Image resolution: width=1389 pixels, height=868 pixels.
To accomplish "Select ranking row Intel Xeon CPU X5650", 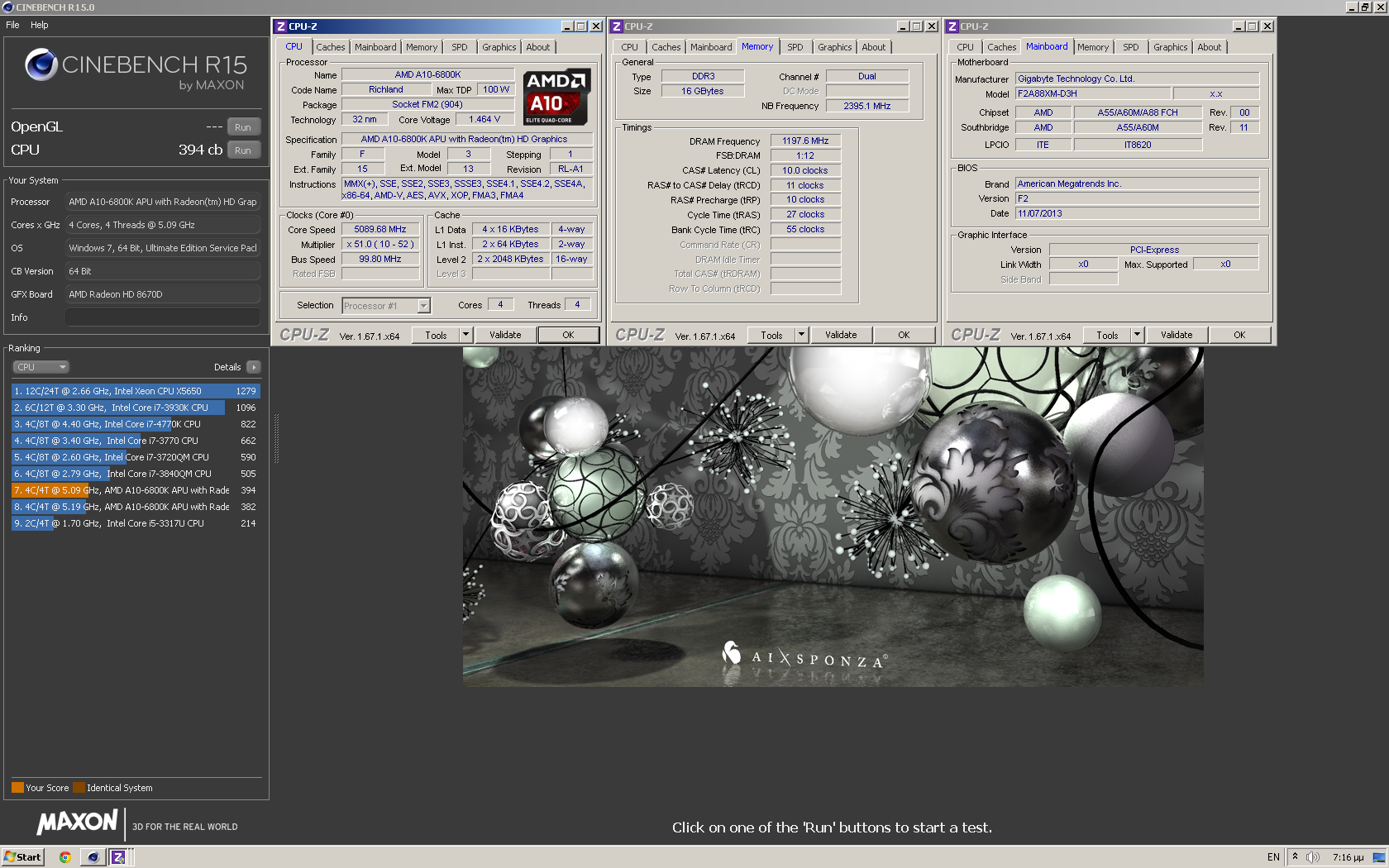I will 136,391.
